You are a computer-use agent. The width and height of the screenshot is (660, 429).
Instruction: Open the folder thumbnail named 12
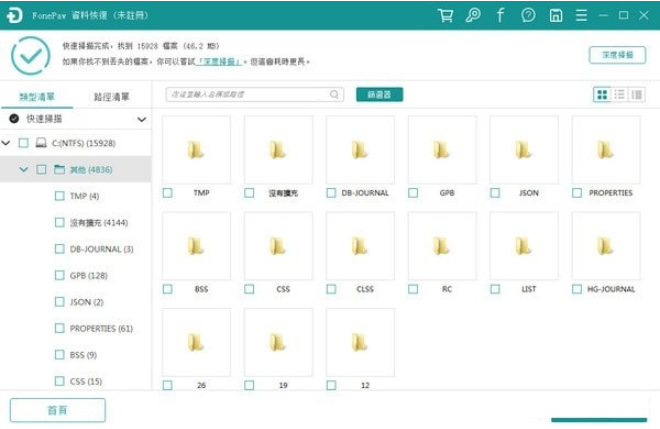(360, 342)
